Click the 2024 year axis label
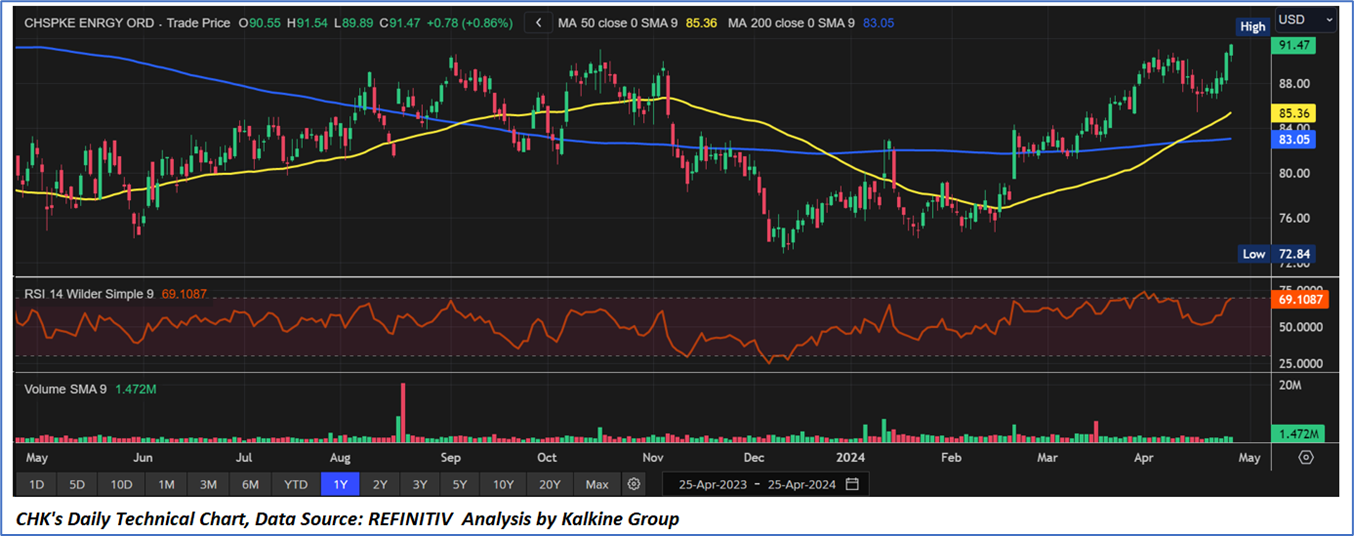 pos(849,457)
